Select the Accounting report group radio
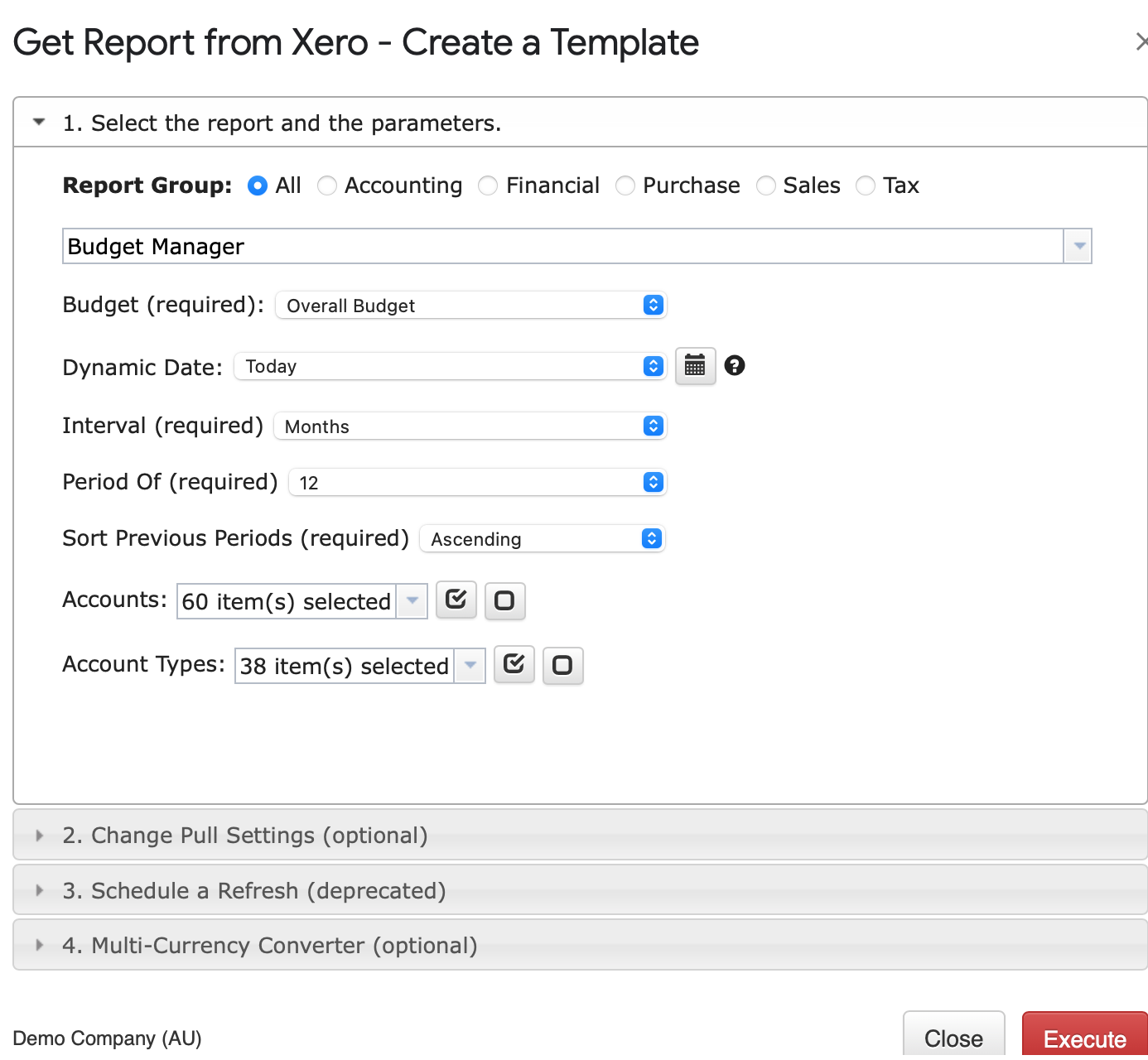The height and width of the screenshot is (1060, 1148). click(x=327, y=185)
